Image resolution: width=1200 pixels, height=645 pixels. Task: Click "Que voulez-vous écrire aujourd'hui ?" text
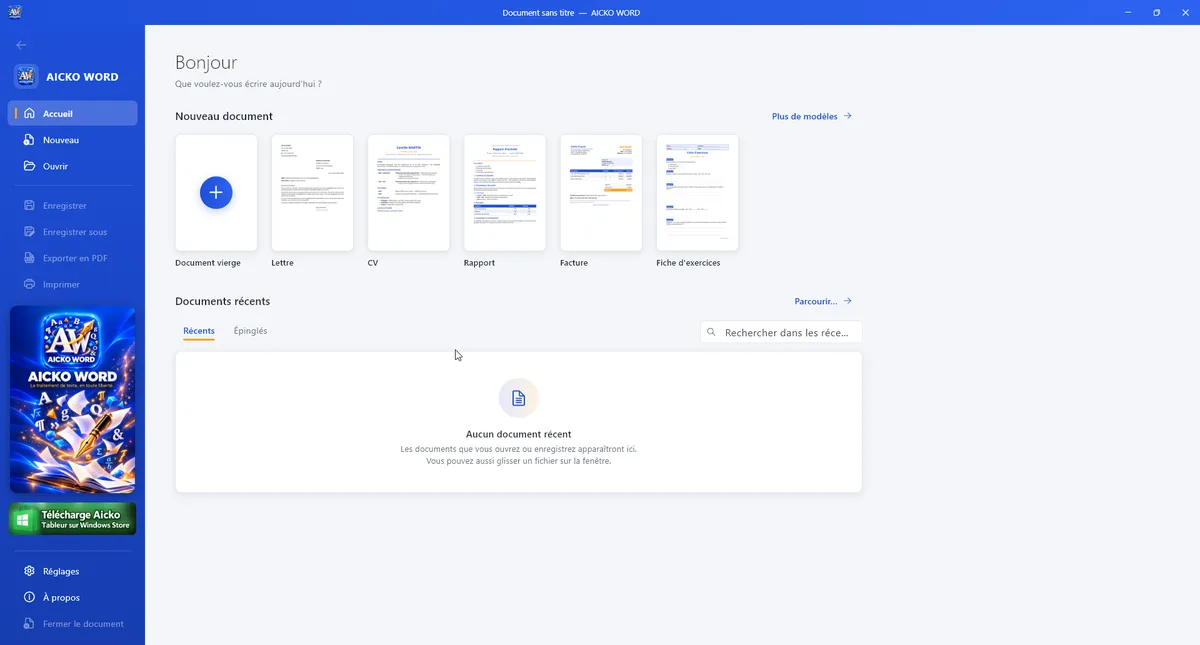(248, 84)
